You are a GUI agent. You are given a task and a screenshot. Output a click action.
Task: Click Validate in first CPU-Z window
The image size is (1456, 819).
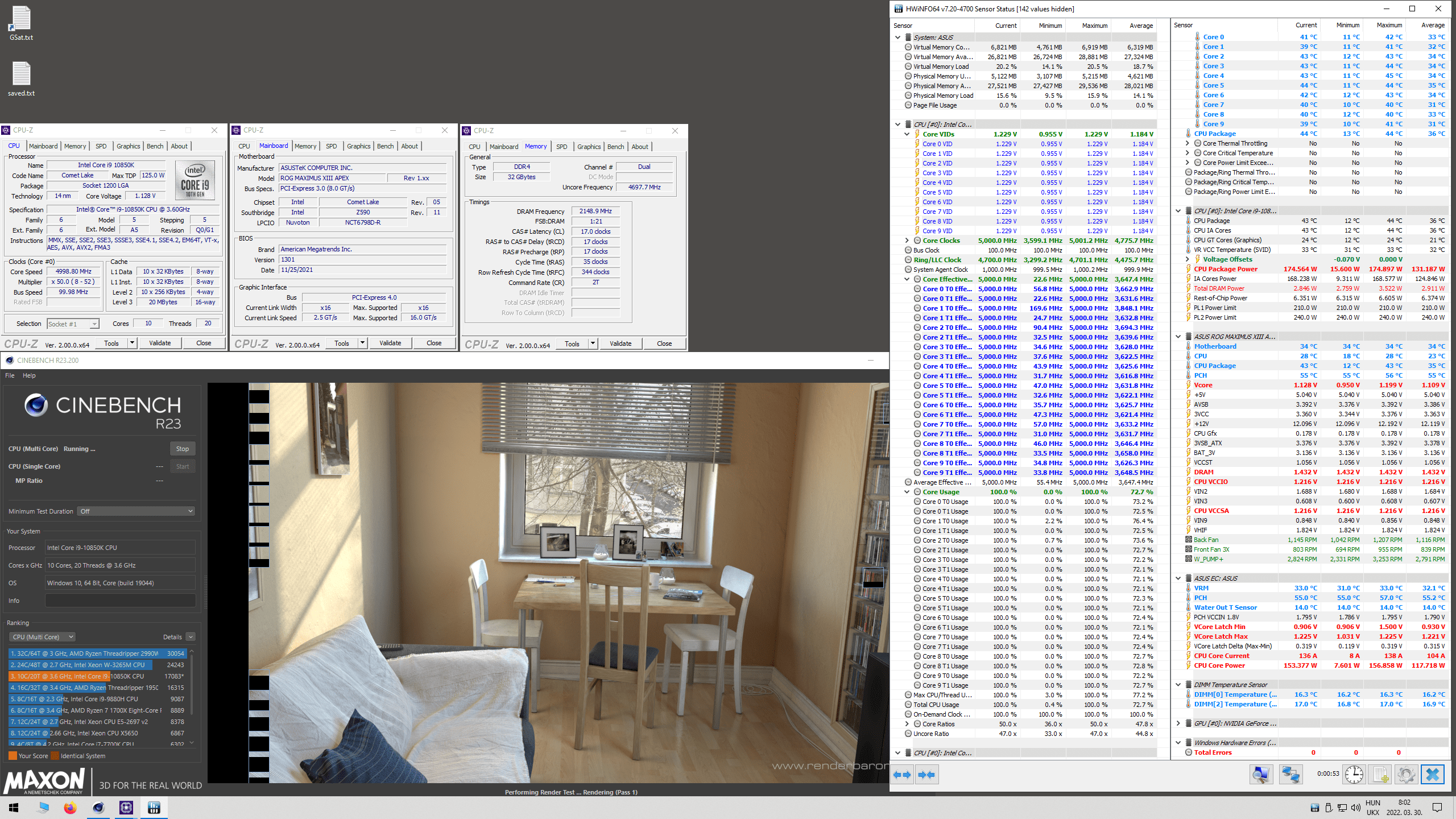pyautogui.click(x=160, y=343)
